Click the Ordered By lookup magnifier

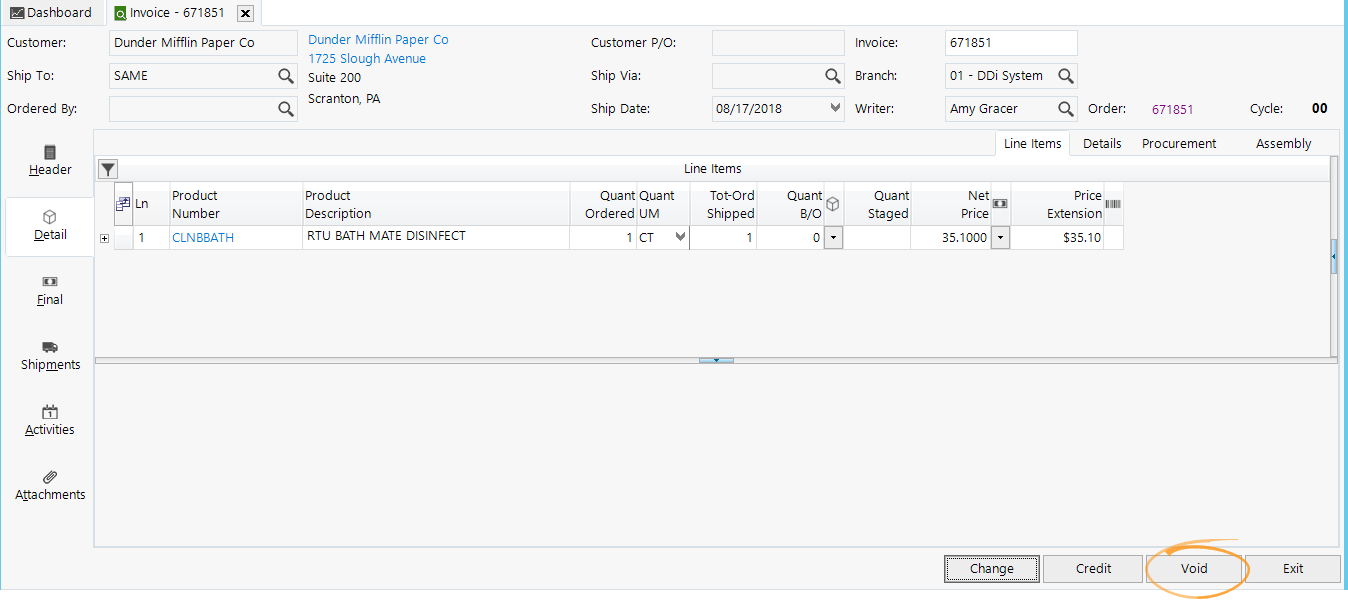click(x=286, y=109)
